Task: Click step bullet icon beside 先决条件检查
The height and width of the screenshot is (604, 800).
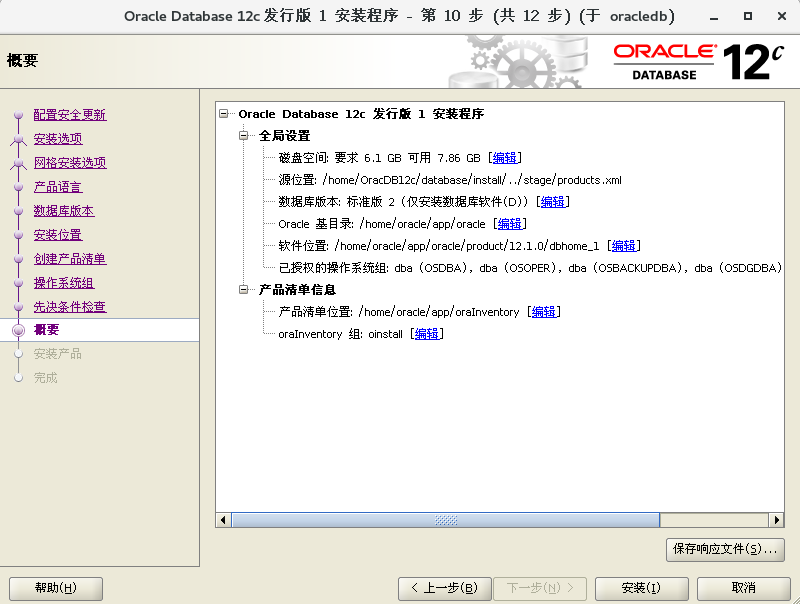Action: 18,307
